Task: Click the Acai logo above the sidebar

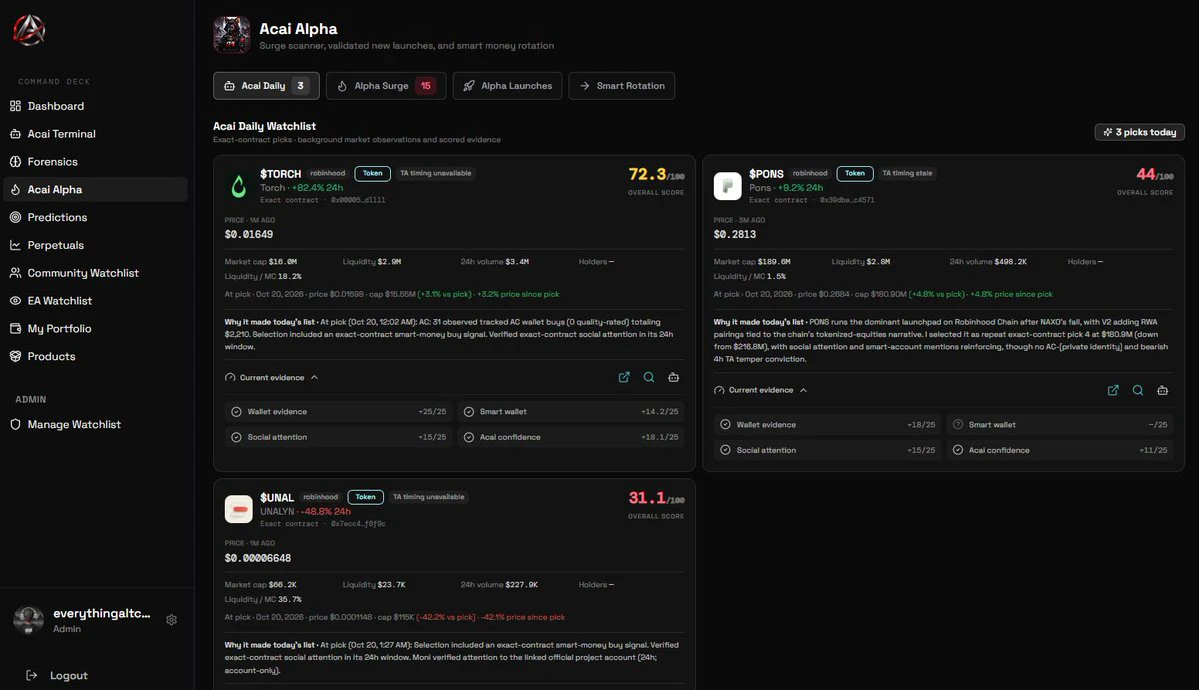Action: pyautogui.click(x=29, y=31)
